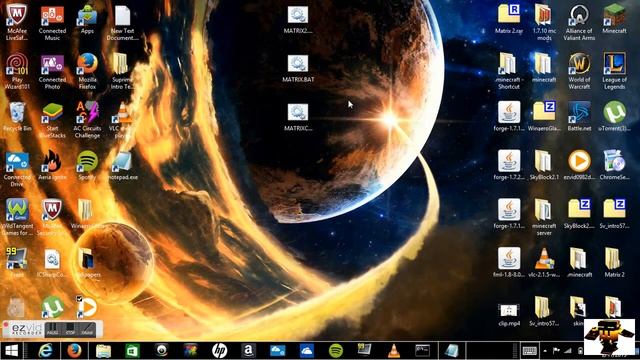Open the touch keyboard from taskbar

[530, 351]
